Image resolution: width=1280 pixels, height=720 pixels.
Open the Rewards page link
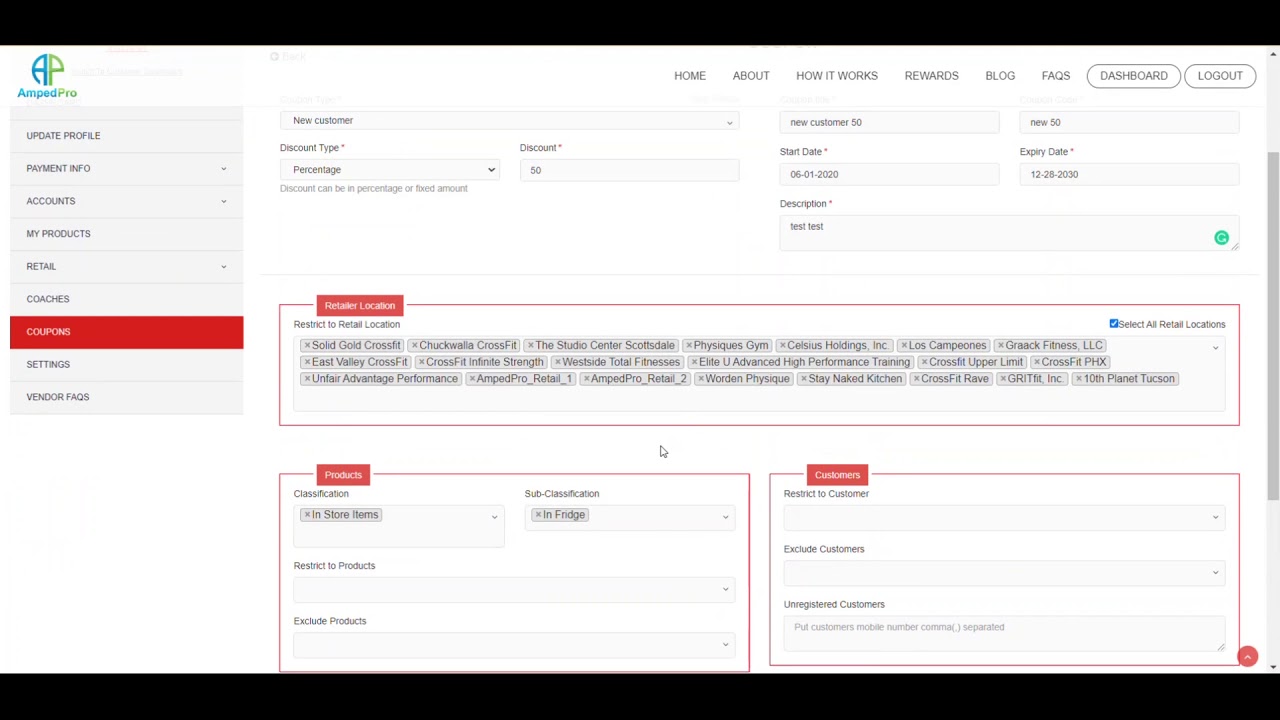[x=931, y=76]
